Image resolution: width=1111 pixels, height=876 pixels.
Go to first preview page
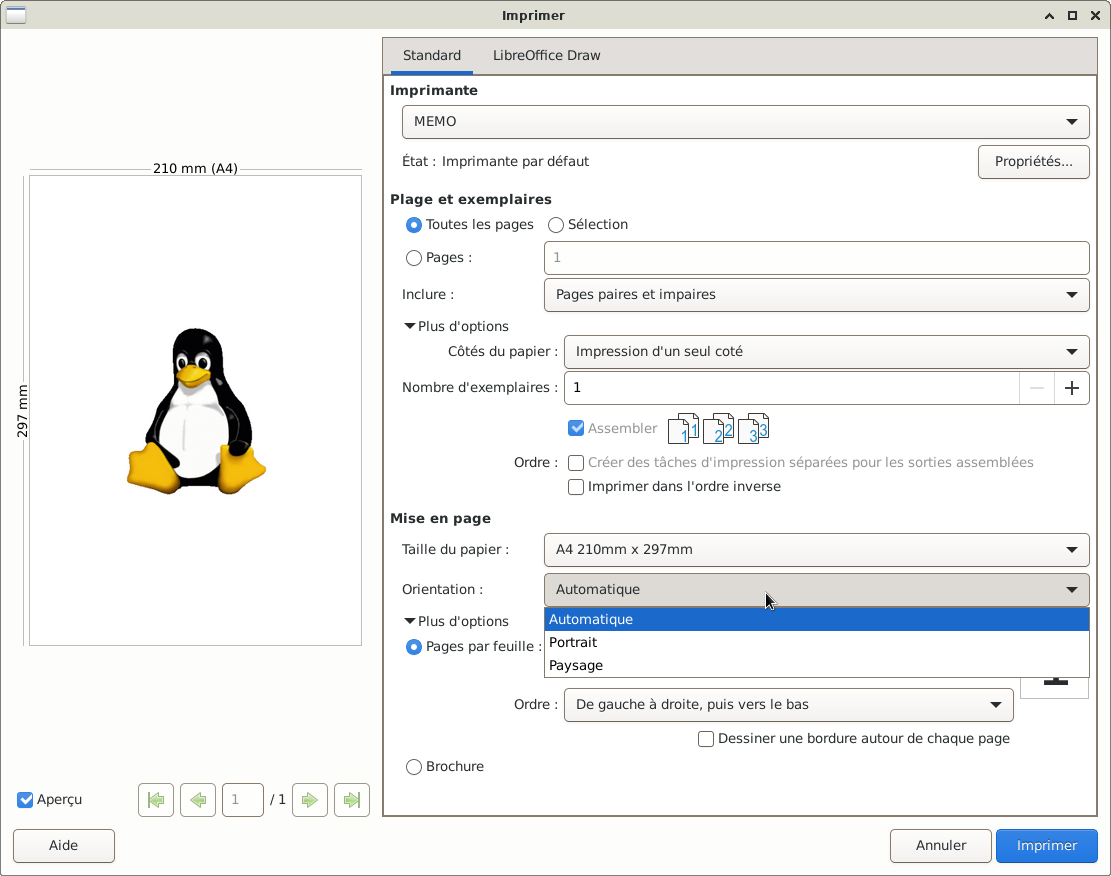point(156,800)
